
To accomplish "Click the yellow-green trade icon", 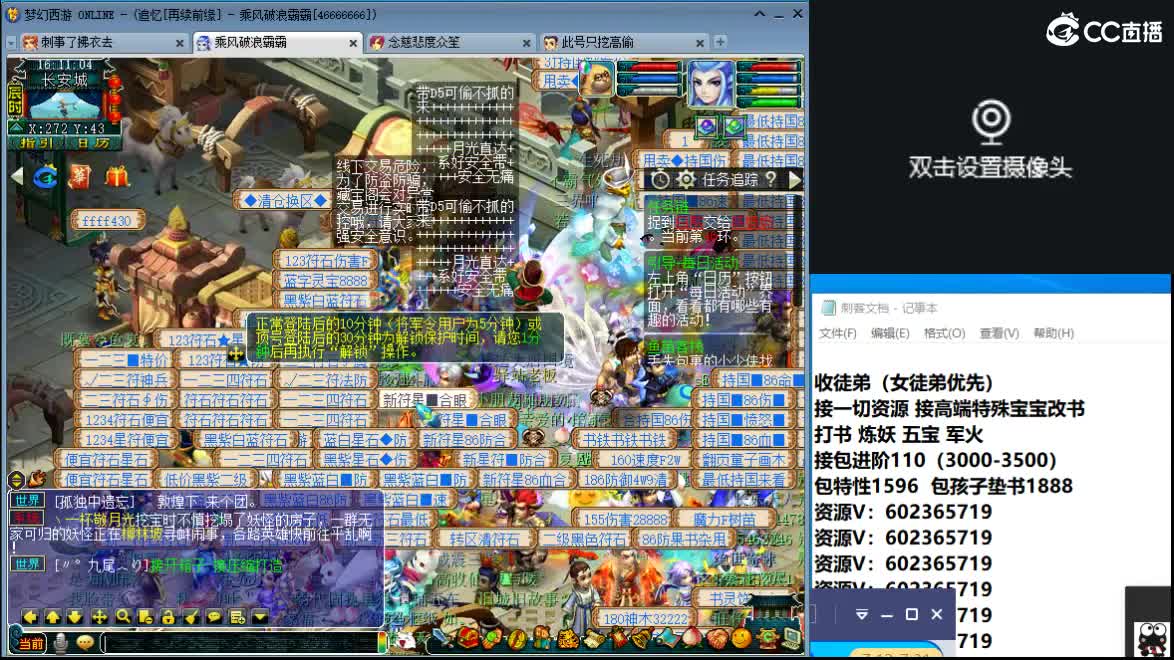I will point(517,639).
